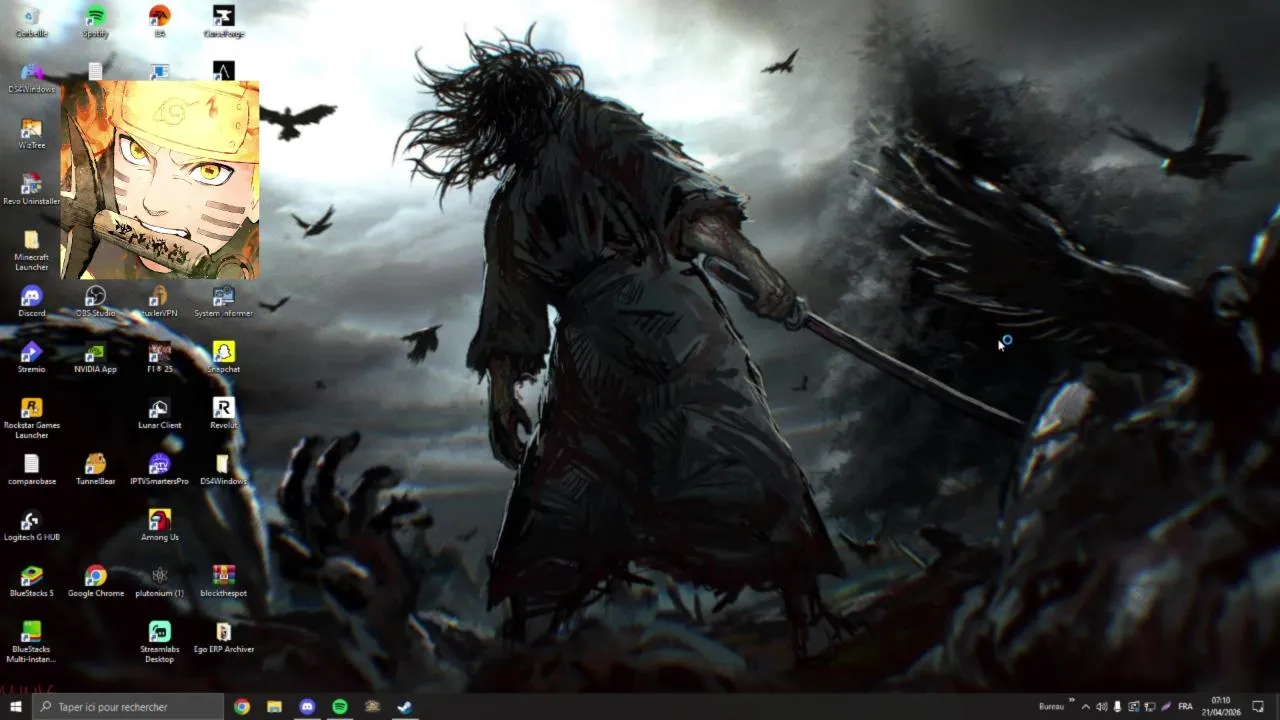Launch the F1 25 game shortcut
Viewport: 1280px width, 720px height.
point(159,358)
